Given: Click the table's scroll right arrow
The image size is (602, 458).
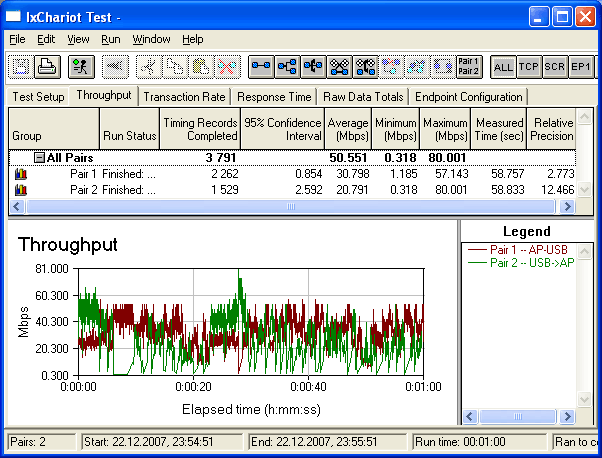Looking at the screenshot, I should tap(567, 207).
